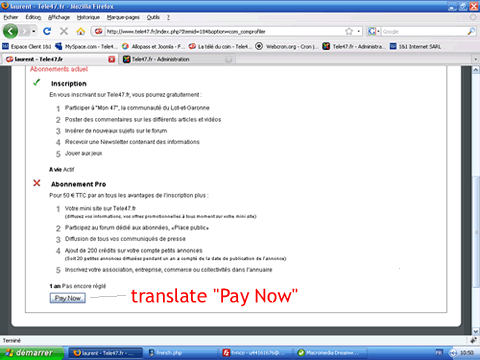Open the Webcron.org bookmark
This screenshot has height=360, width=480.
coord(287,46)
